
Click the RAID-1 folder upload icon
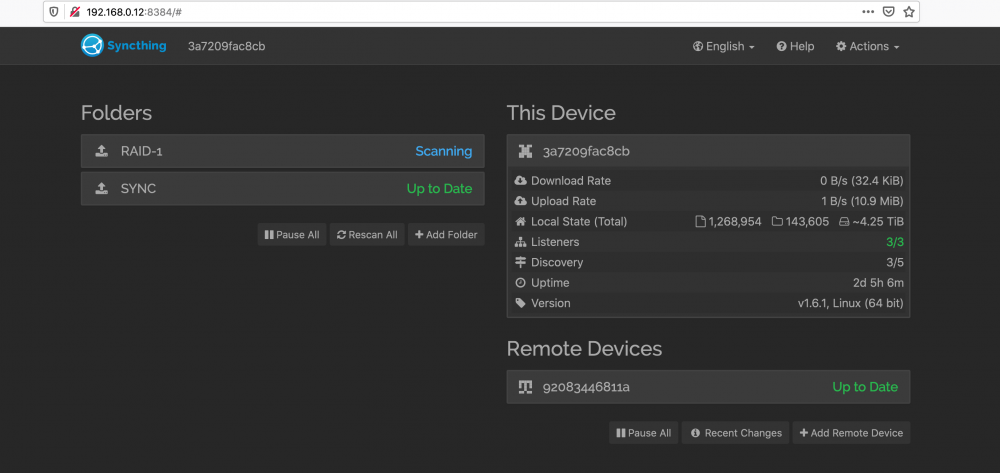[x=101, y=151]
